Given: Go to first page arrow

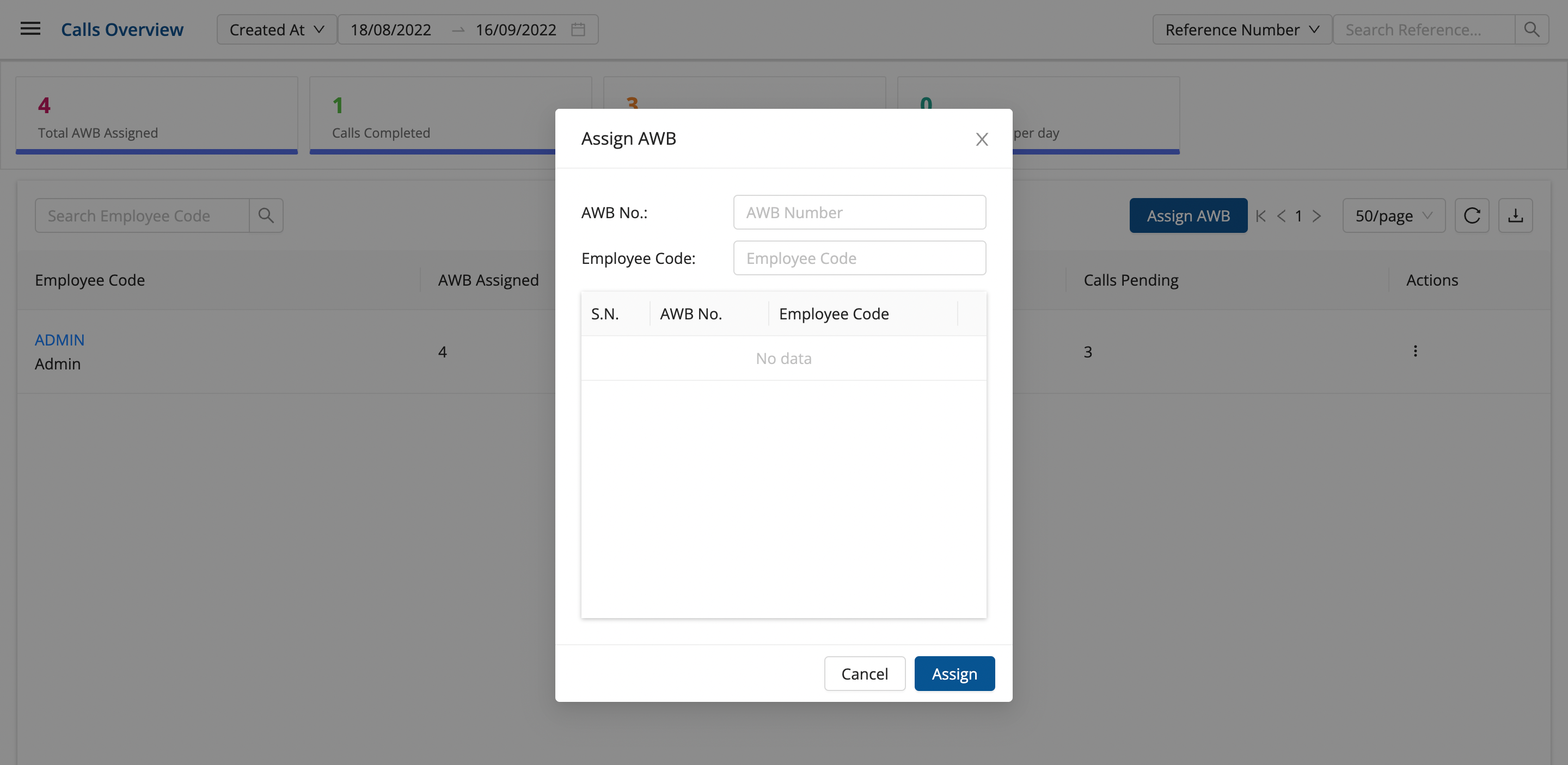Looking at the screenshot, I should (x=1260, y=216).
